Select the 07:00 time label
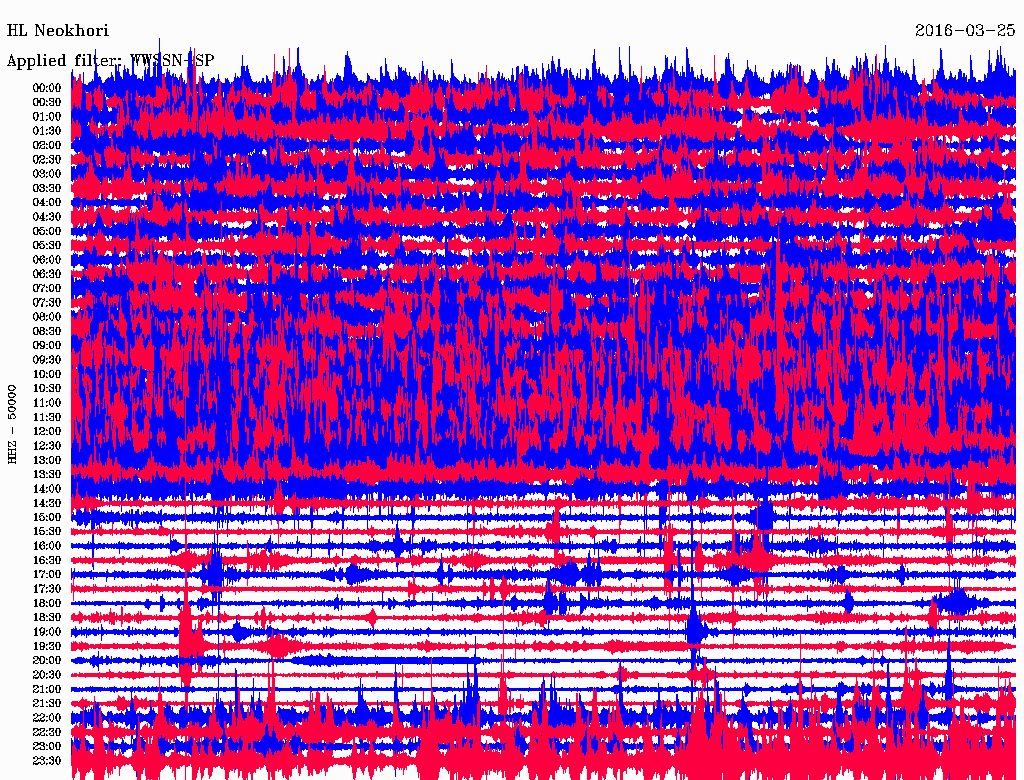Image resolution: width=1024 pixels, height=780 pixels. [47, 289]
